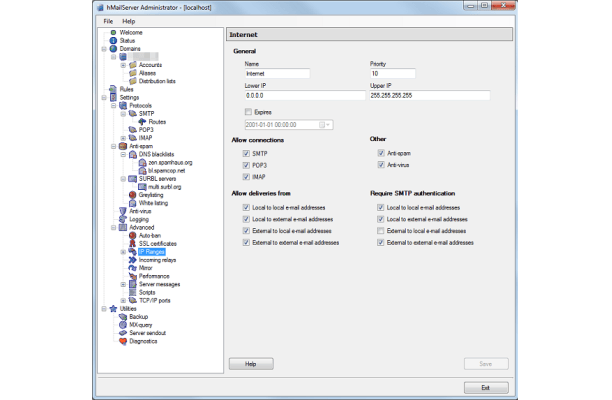Enable the Expires checkbox

point(248,112)
